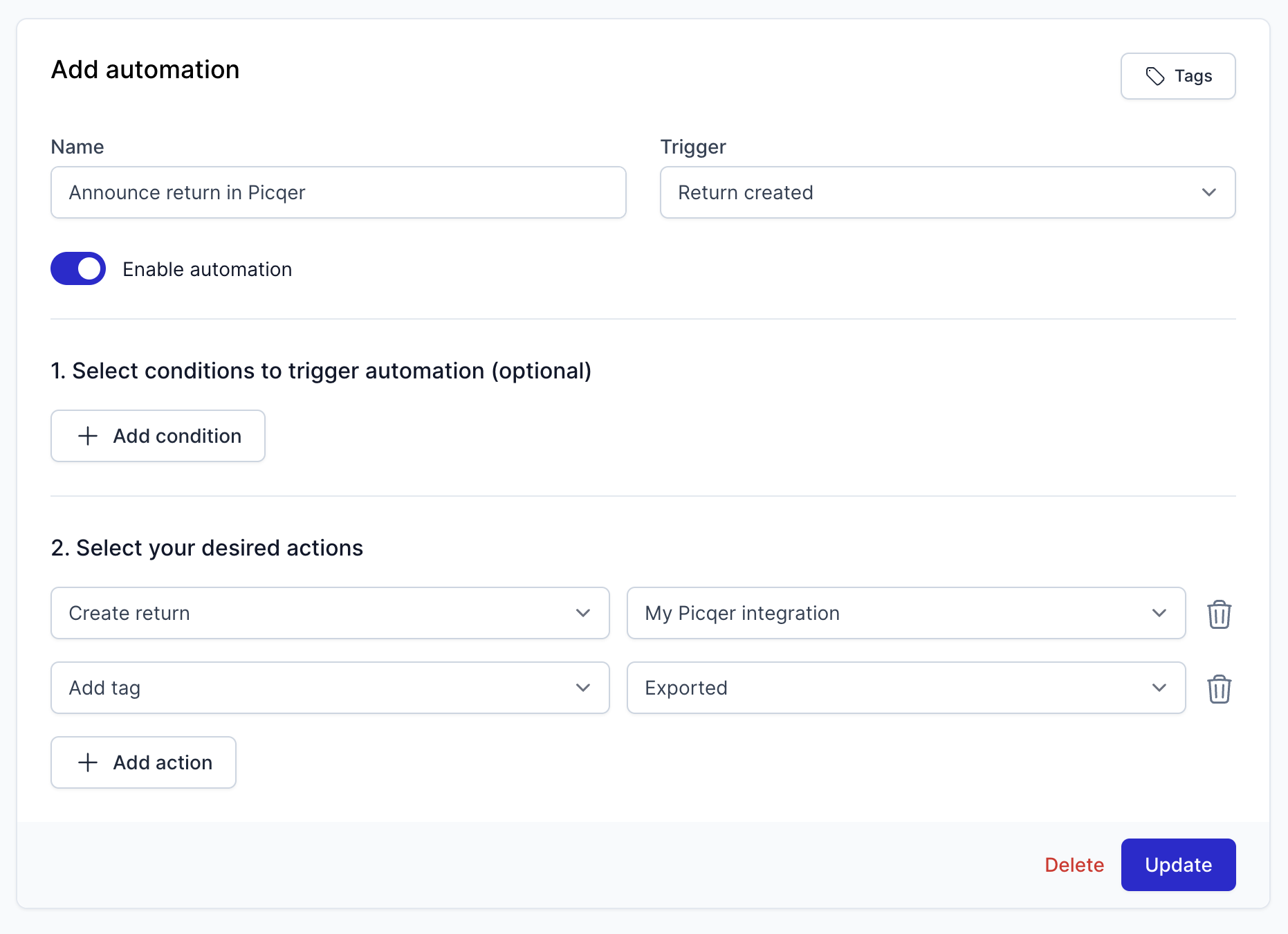The width and height of the screenshot is (1288, 934).
Task: Focus the Name field containing Announce return in Picqer
Action: click(x=338, y=192)
